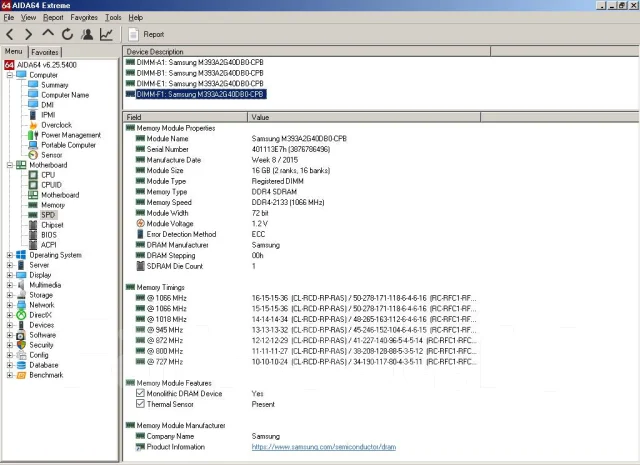Toggle the Monolithic DRAM Device checkbox
This screenshot has width=640, height=465.
(140, 393)
